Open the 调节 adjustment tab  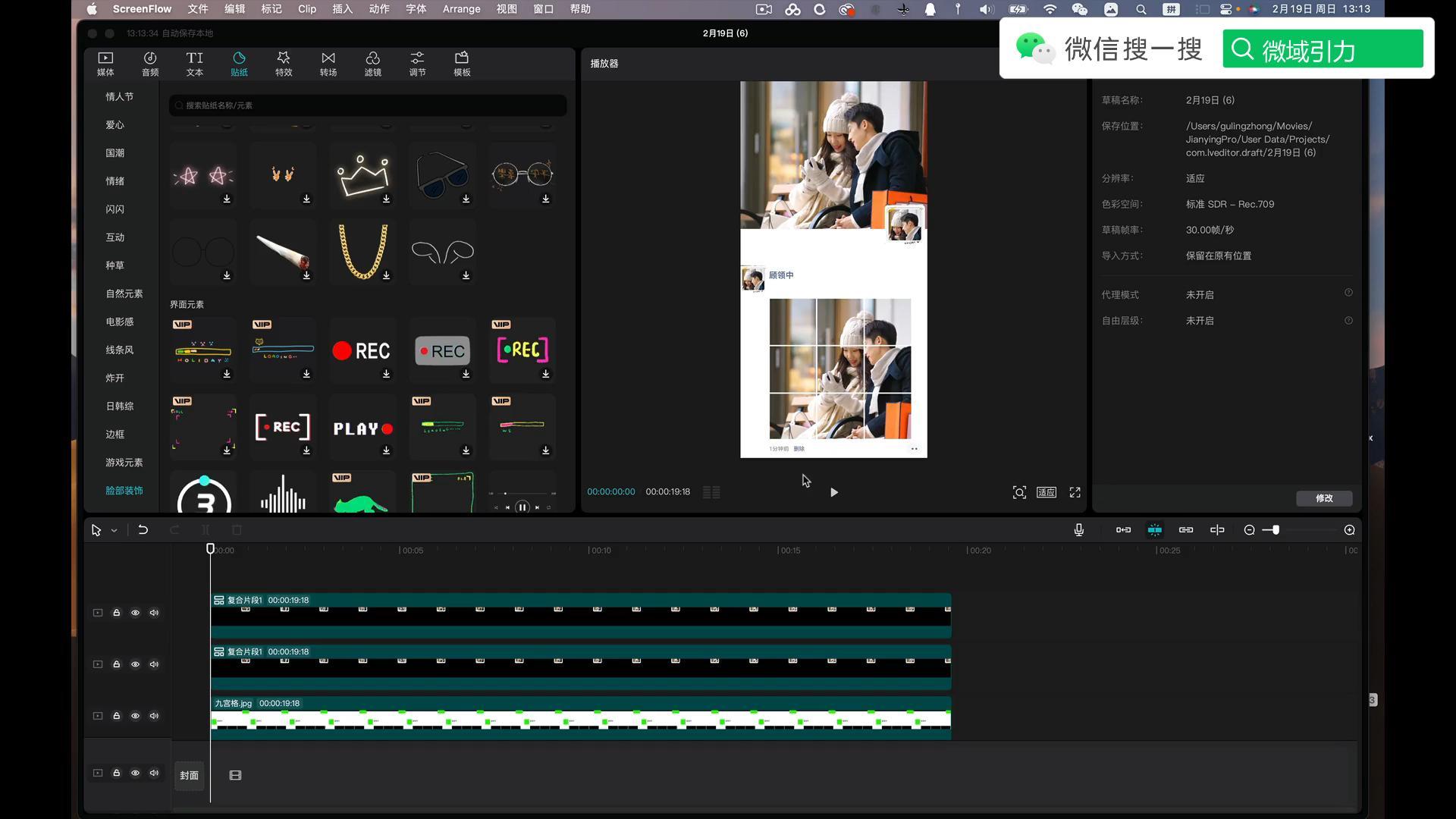click(x=417, y=64)
